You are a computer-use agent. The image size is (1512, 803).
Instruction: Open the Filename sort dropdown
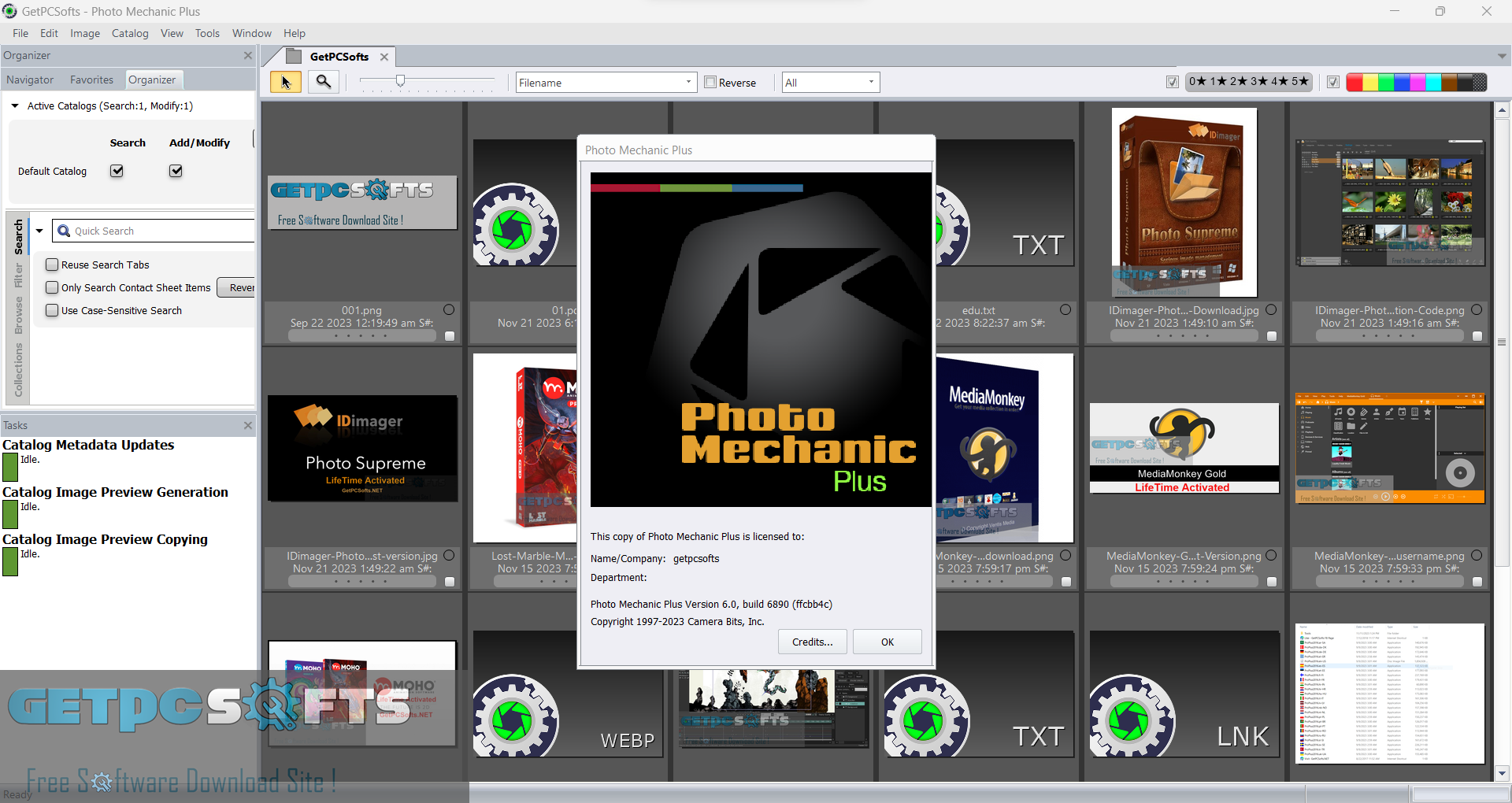pos(606,82)
